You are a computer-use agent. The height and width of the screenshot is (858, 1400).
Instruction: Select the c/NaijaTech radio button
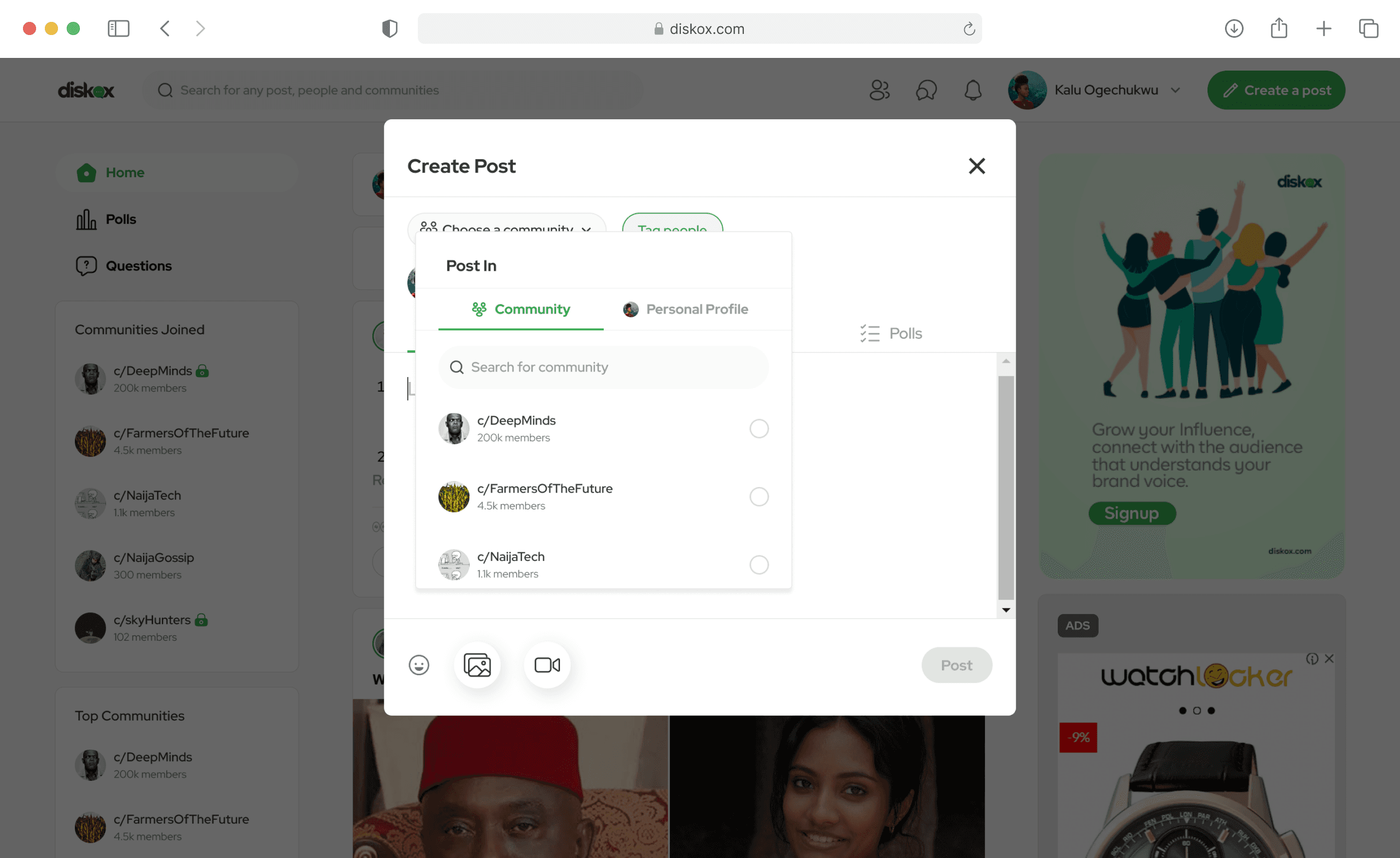(x=759, y=565)
